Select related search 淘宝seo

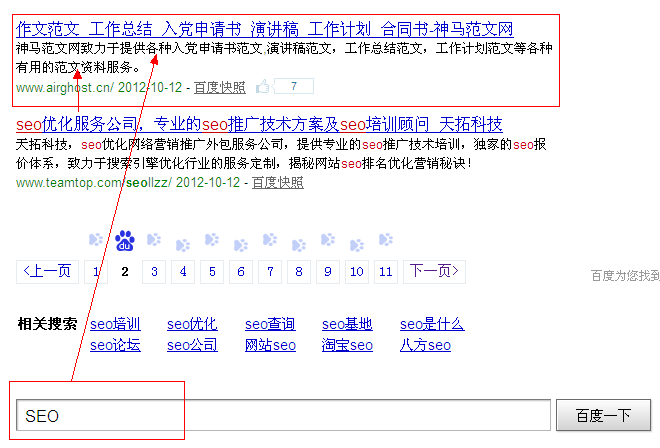pos(347,345)
